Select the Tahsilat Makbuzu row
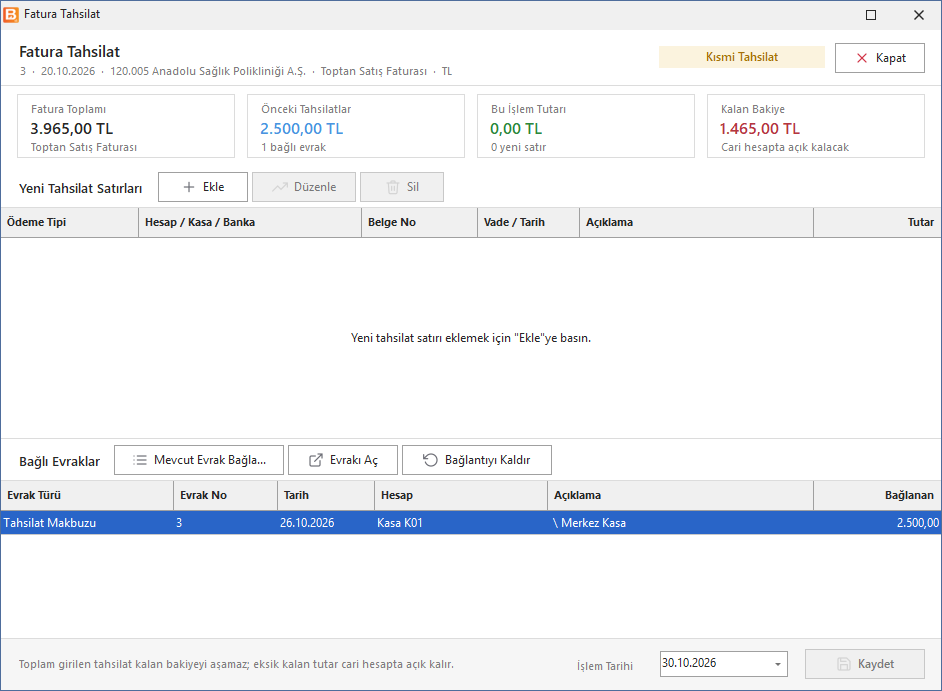Viewport: 942px width, 691px height. pyautogui.click(x=471, y=523)
